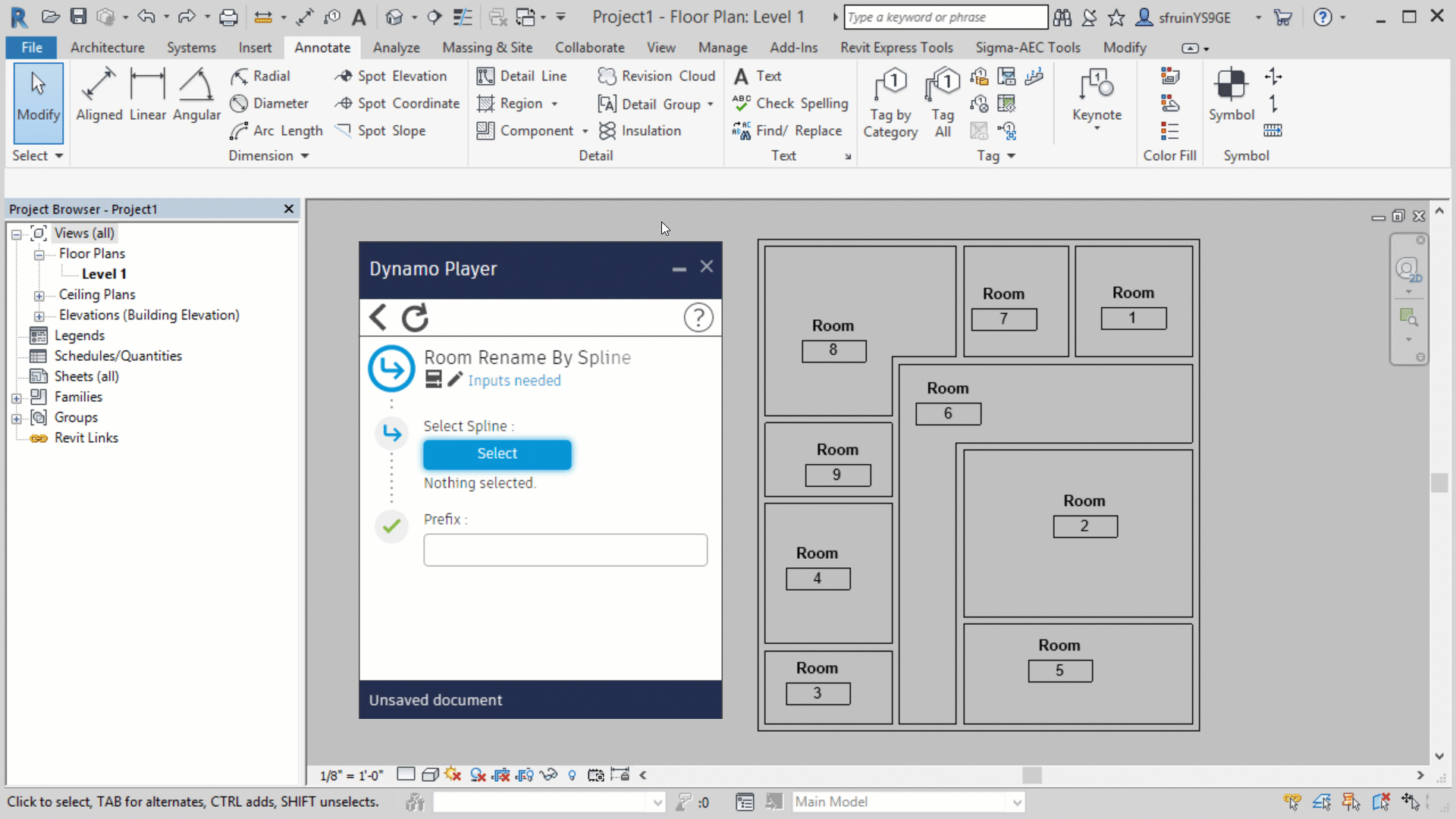1456x819 pixels.
Task: Open the Keynote dropdown
Action: pos(1097,129)
